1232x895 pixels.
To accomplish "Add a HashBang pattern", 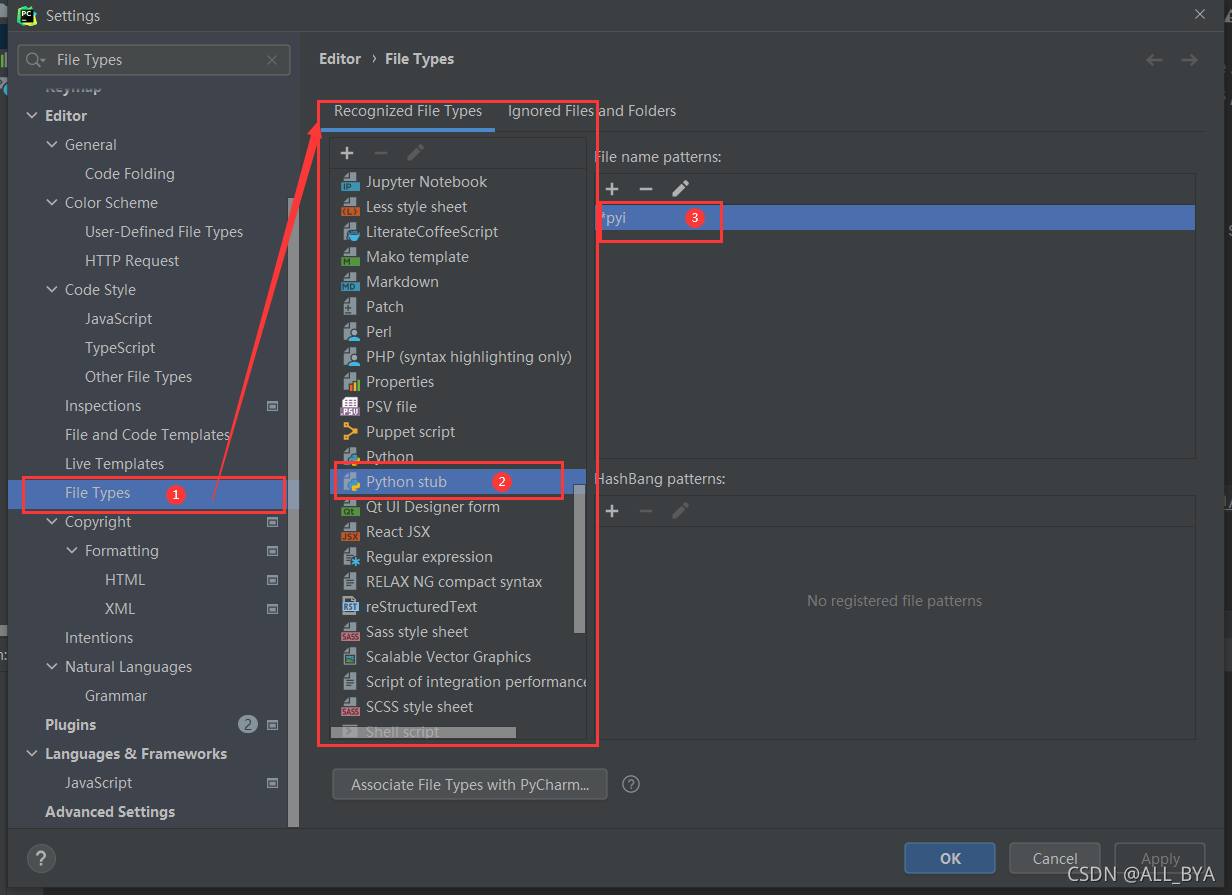I will click(x=612, y=511).
